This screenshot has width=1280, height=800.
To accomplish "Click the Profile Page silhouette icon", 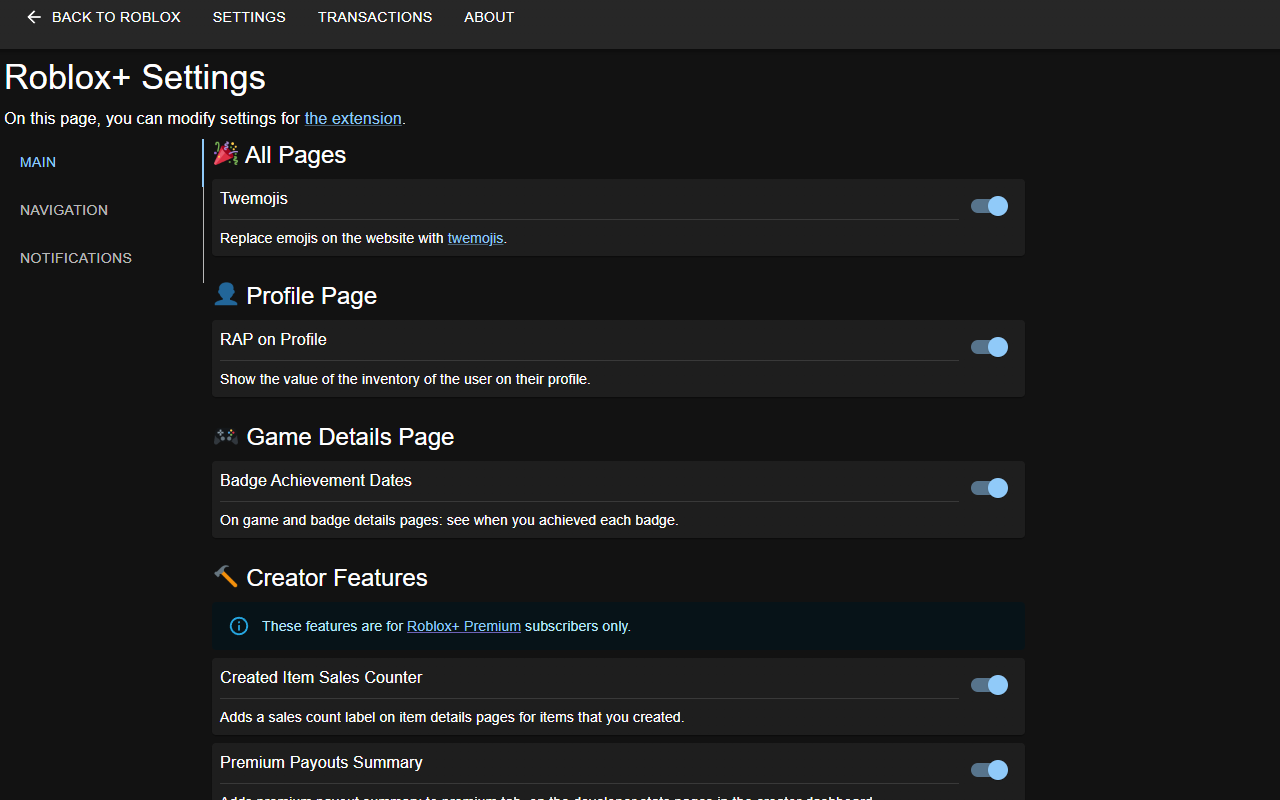I will point(226,294).
